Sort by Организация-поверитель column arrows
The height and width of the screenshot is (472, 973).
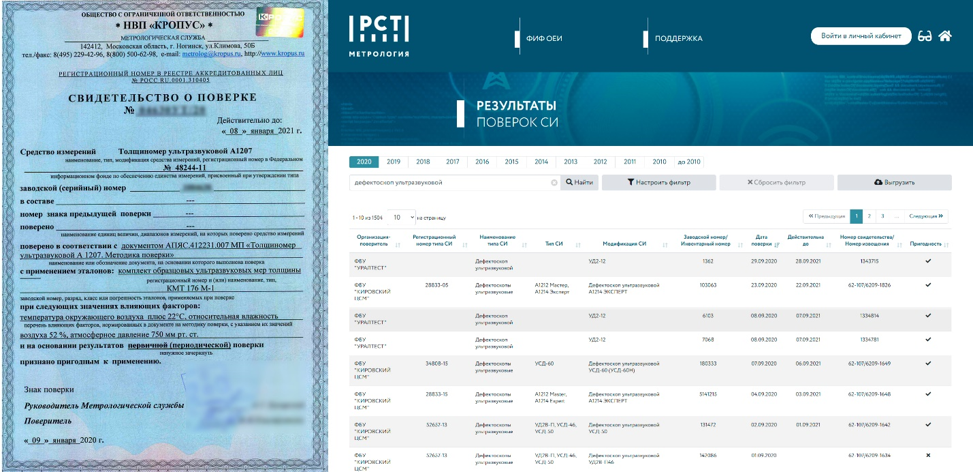pyautogui.click(x=397, y=247)
